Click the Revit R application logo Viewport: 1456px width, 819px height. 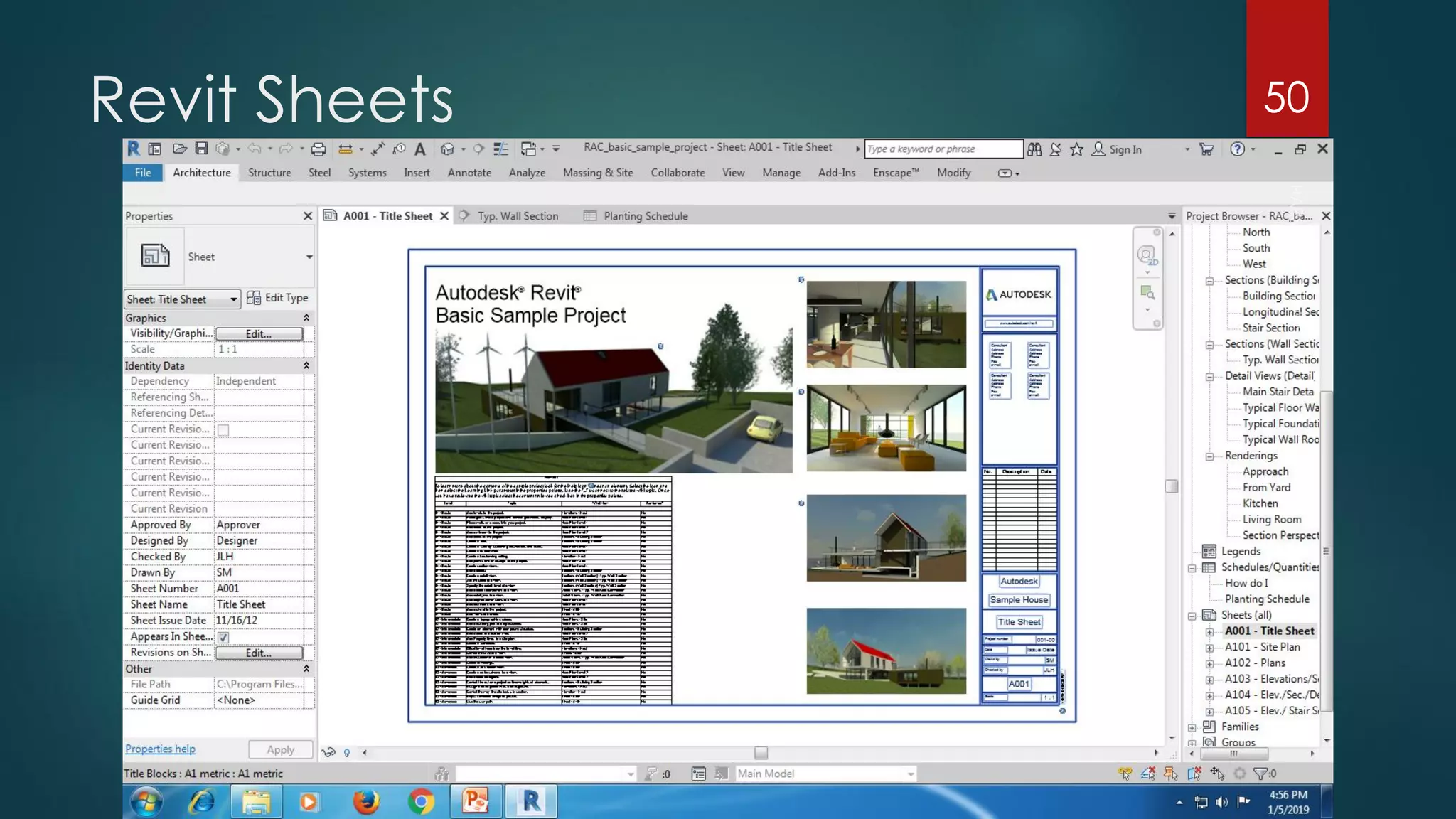coord(134,149)
